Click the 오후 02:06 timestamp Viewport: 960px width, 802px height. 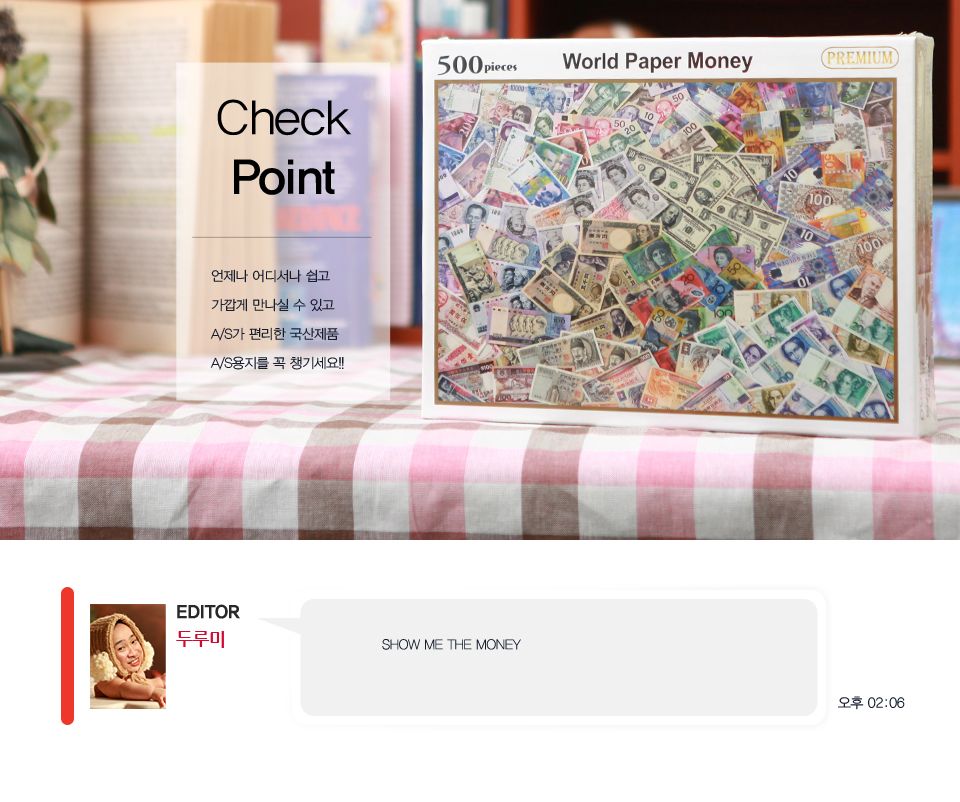click(x=871, y=703)
